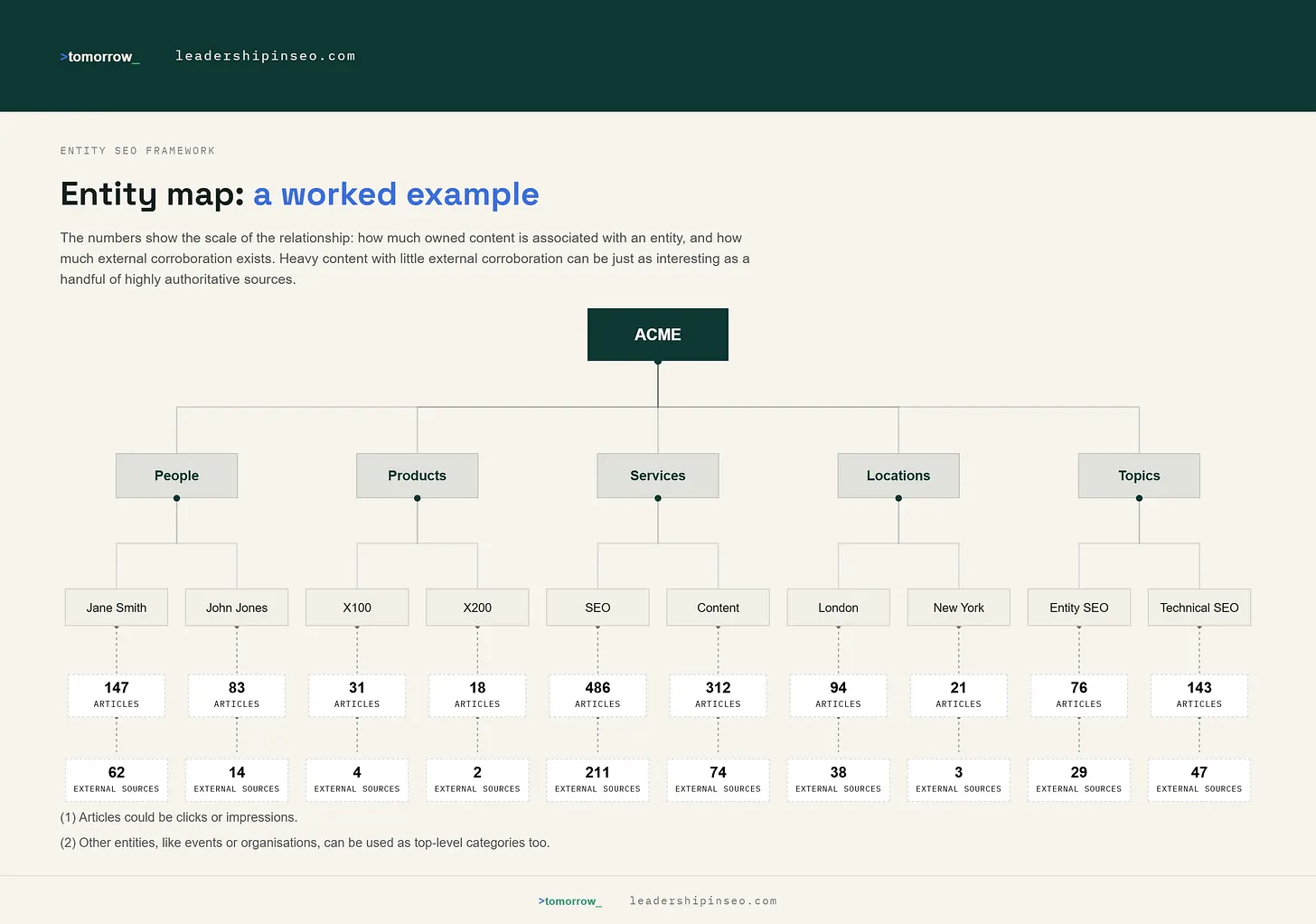The height and width of the screenshot is (924, 1316).
Task: Click the 83 Articles box
Action: click(x=237, y=695)
